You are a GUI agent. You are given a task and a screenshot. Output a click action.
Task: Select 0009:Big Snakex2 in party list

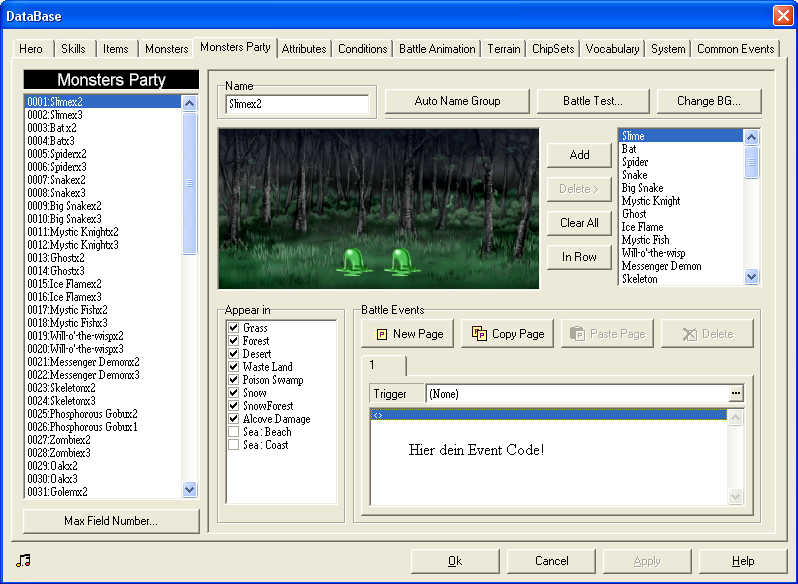coord(102,206)
